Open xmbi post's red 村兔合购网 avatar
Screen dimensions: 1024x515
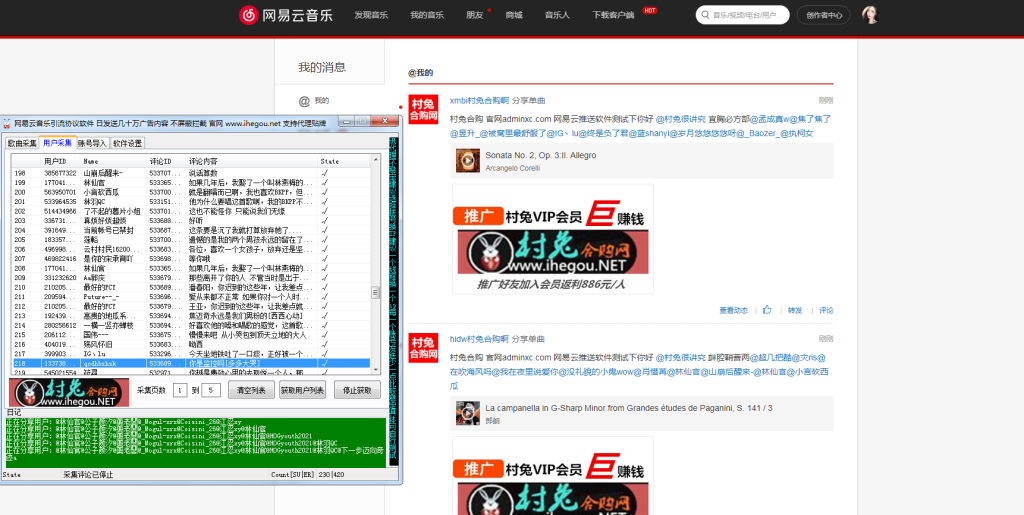click(423, 110)
